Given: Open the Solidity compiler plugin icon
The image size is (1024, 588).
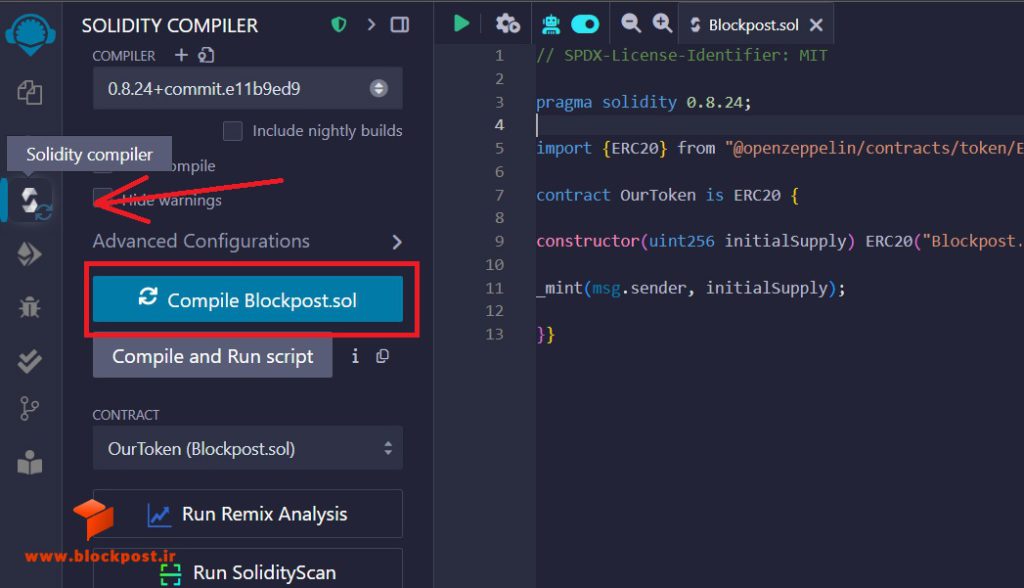Looking at the screenshot, I should (x=30, y=200).
